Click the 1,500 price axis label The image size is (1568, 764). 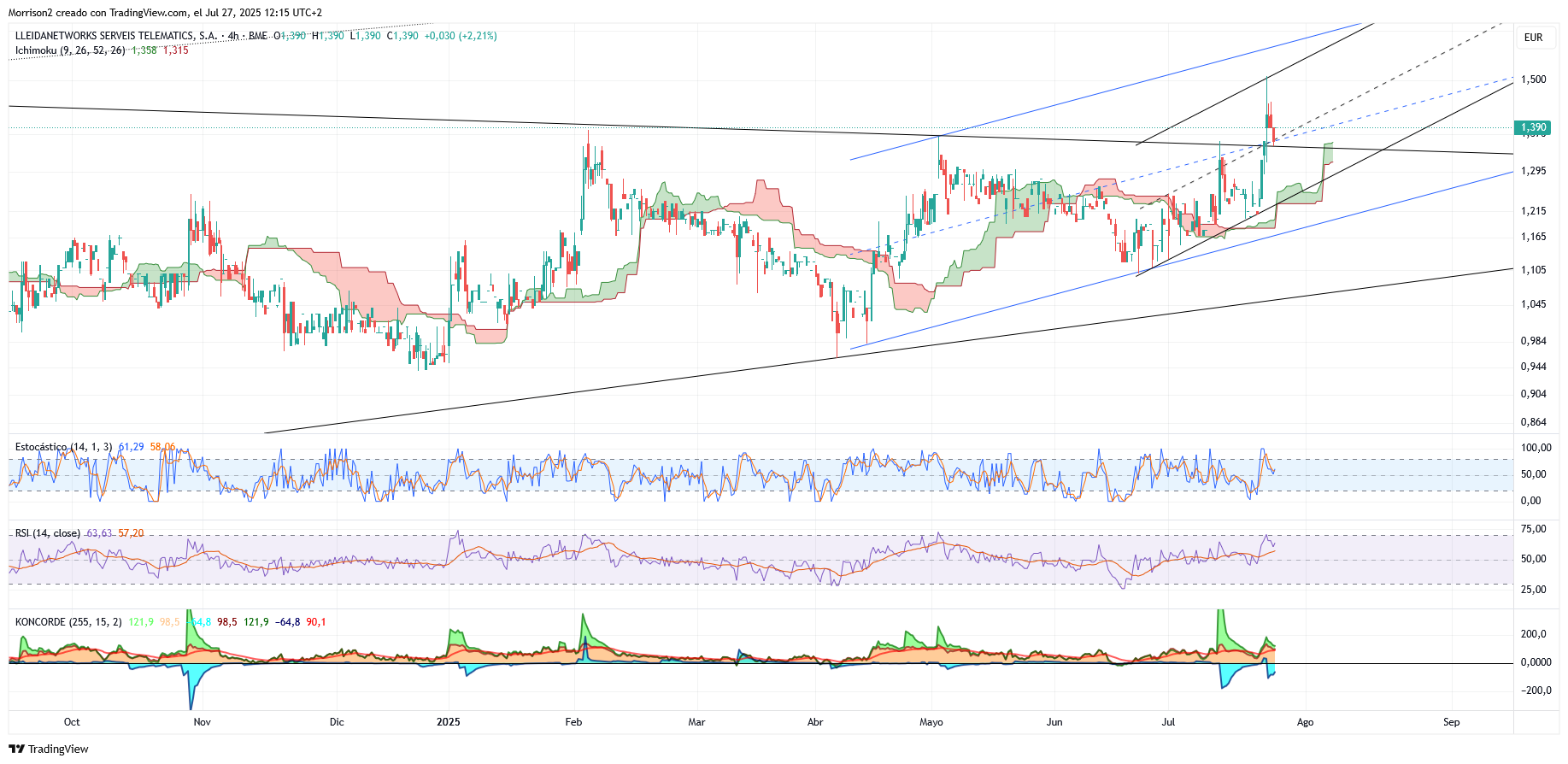[1534, 79]
